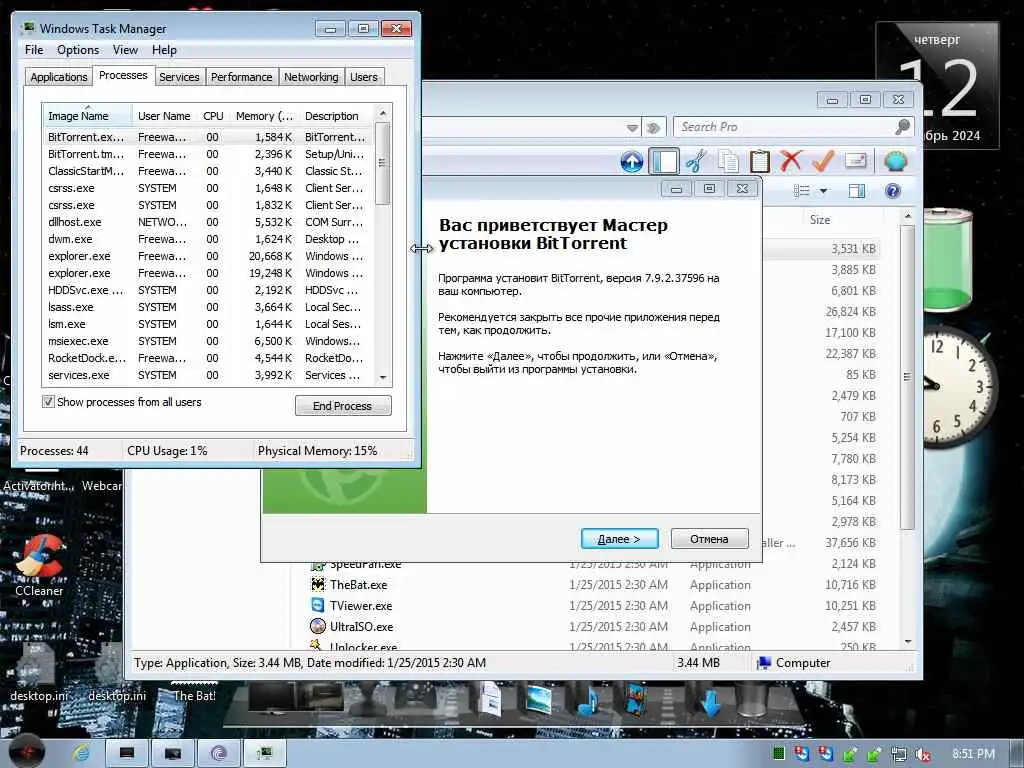The image size is (1024, 768).
Task: Click the Отмена button in BitTorrent installer
Action: [709, 539]
